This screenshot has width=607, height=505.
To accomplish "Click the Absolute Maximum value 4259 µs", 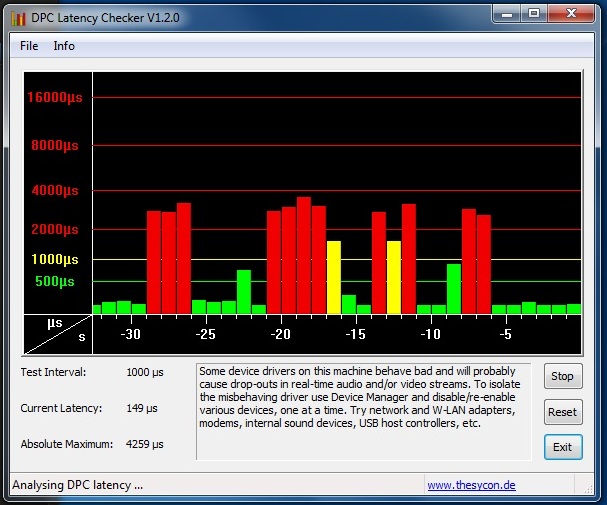I will tap(145, 444).
